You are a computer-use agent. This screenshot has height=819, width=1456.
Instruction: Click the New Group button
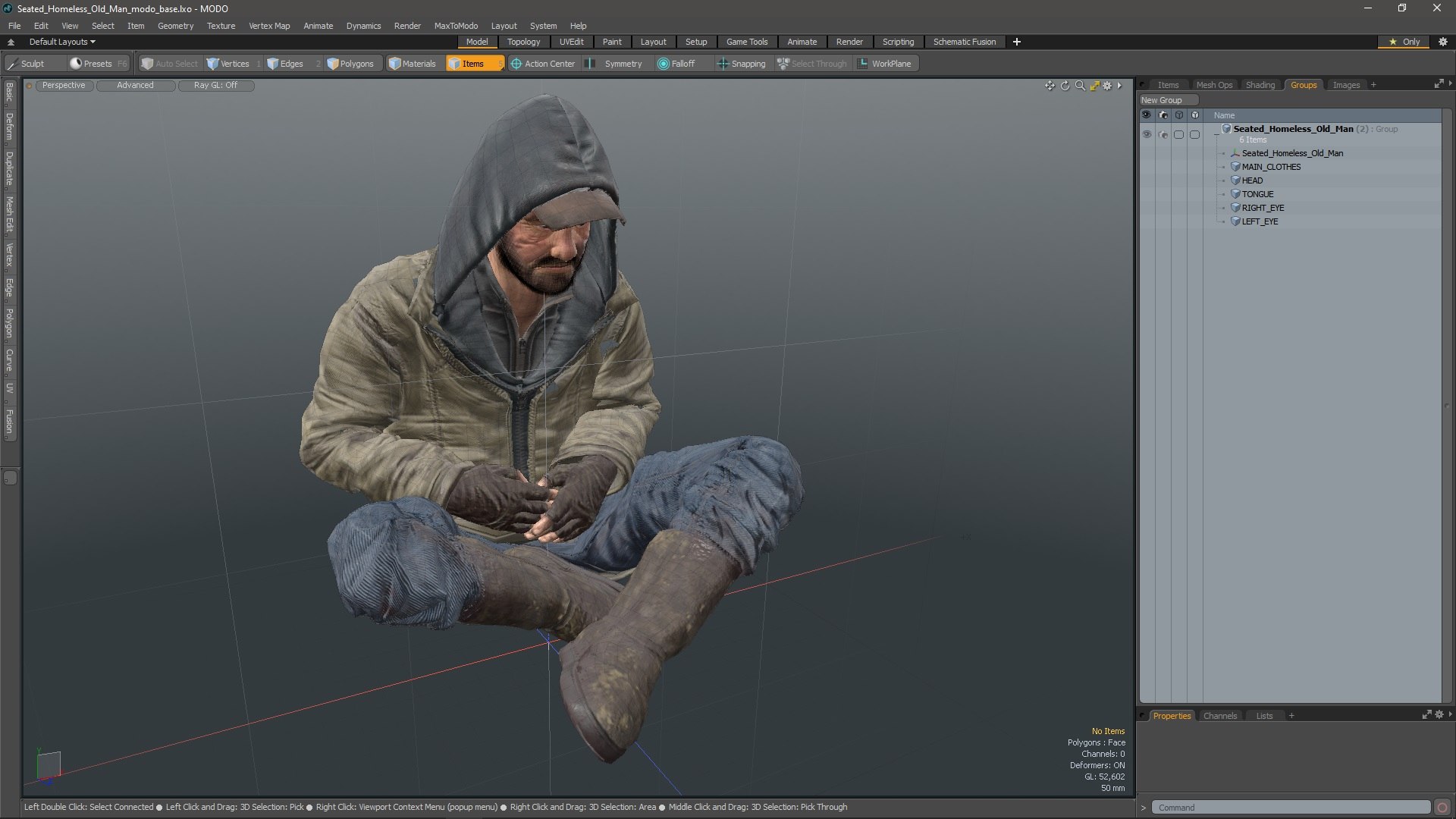tap(1168, 100)
